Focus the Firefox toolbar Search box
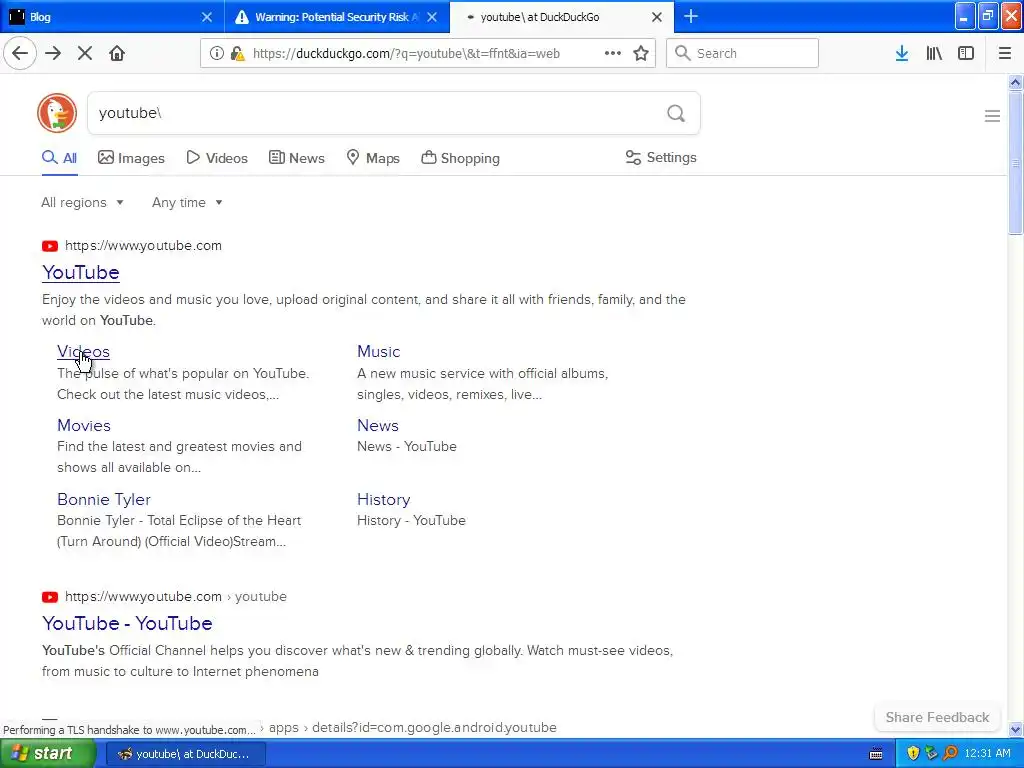This screenshot has width=1024, height=768. tap(742, 54)
